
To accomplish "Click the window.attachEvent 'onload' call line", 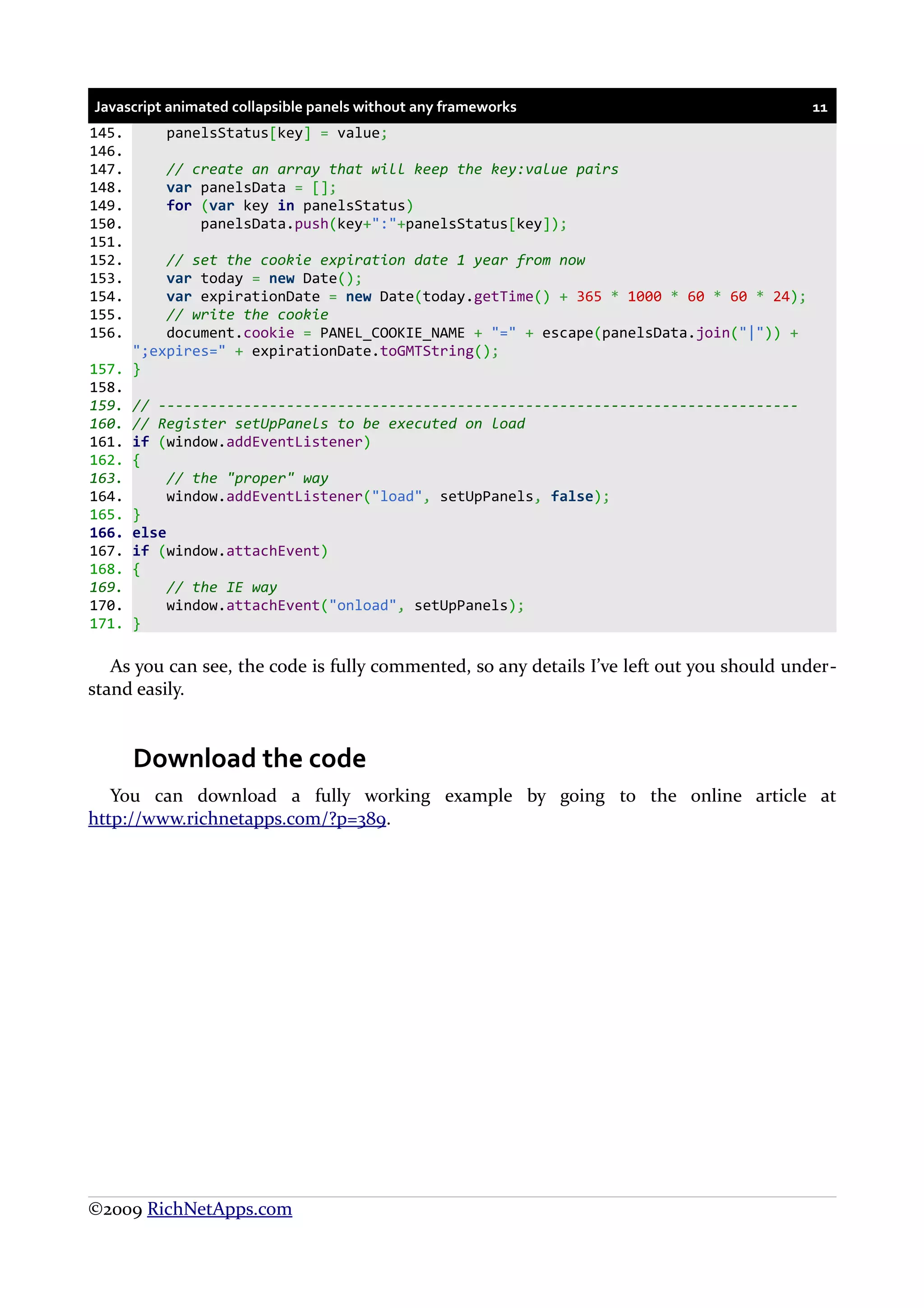I will click(344, 606).
